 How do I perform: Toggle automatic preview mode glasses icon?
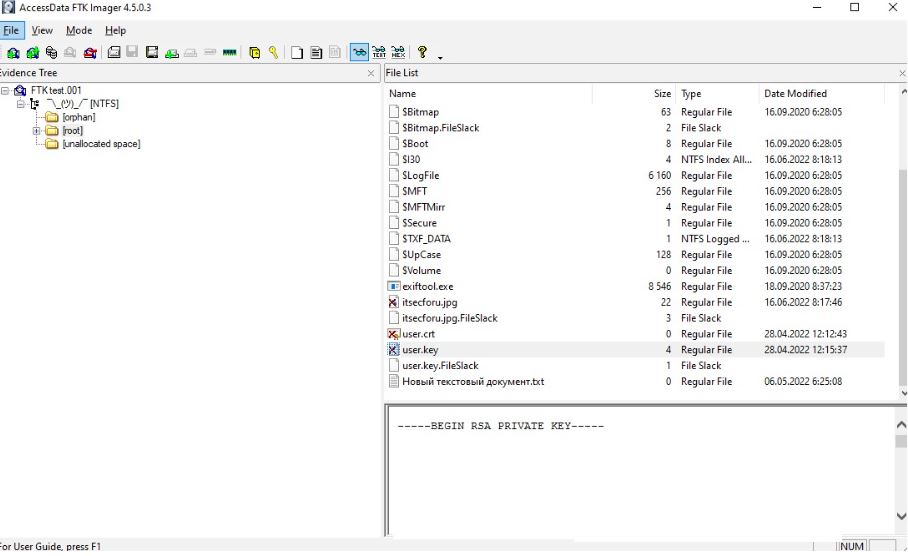tap(359, 53)
